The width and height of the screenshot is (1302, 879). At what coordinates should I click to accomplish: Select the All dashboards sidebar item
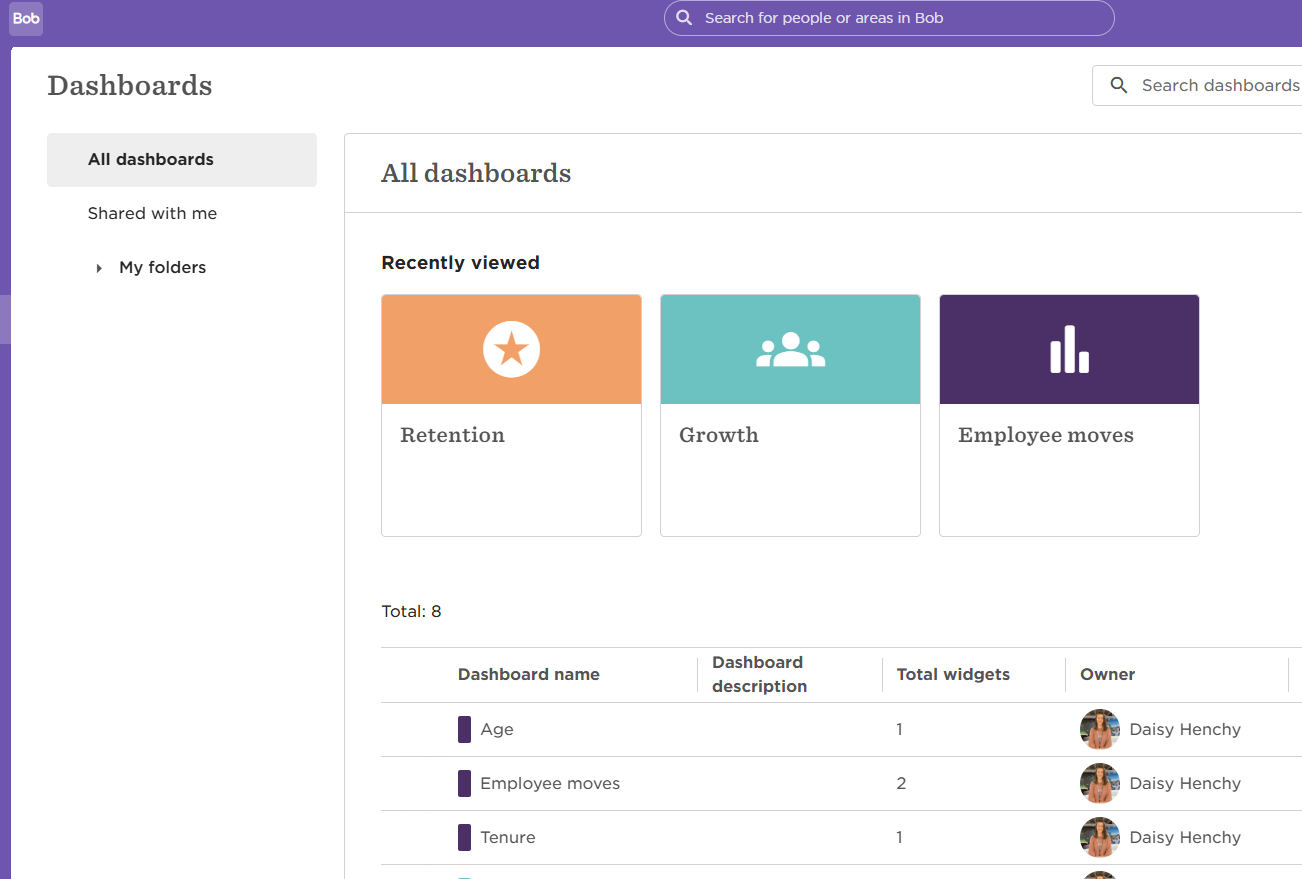coord(151,160)
